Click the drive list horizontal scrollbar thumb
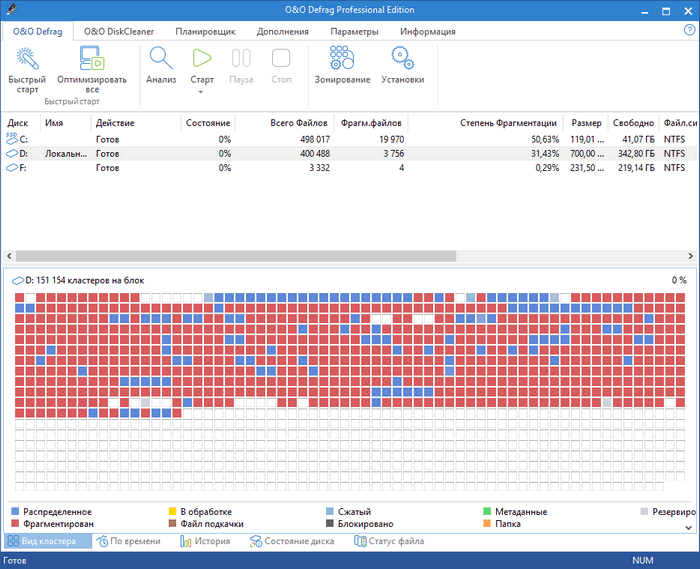Viewport: 700px width, 569px height. (236, 256)
